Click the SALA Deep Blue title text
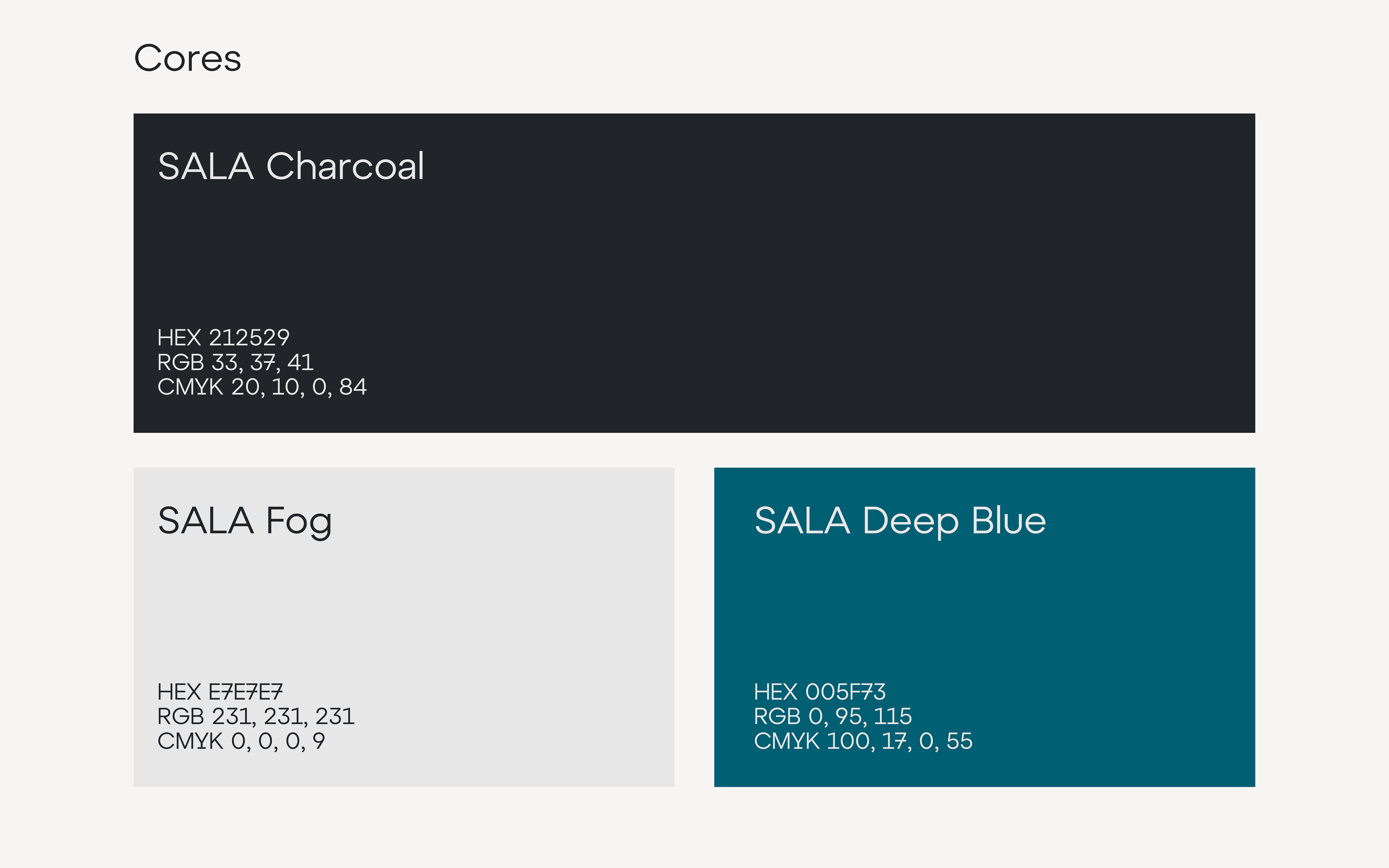The image size is (1389, 868). [900, 521]
